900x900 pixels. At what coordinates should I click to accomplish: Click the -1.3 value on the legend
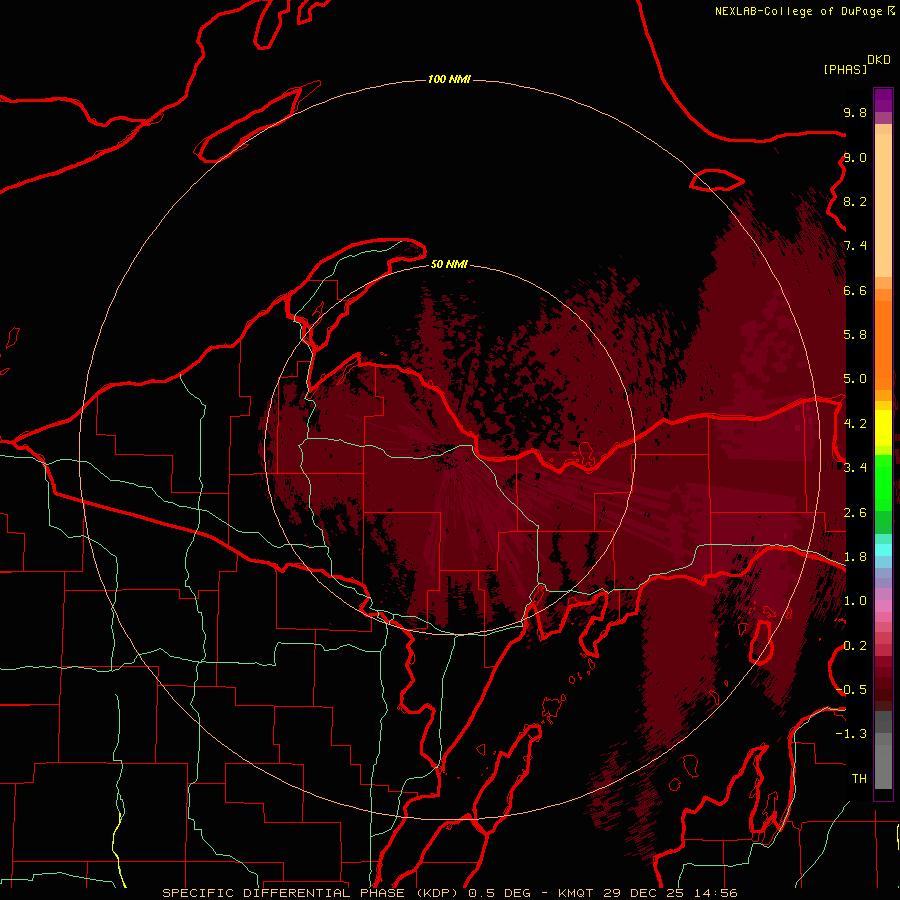(x=851, y=734)
